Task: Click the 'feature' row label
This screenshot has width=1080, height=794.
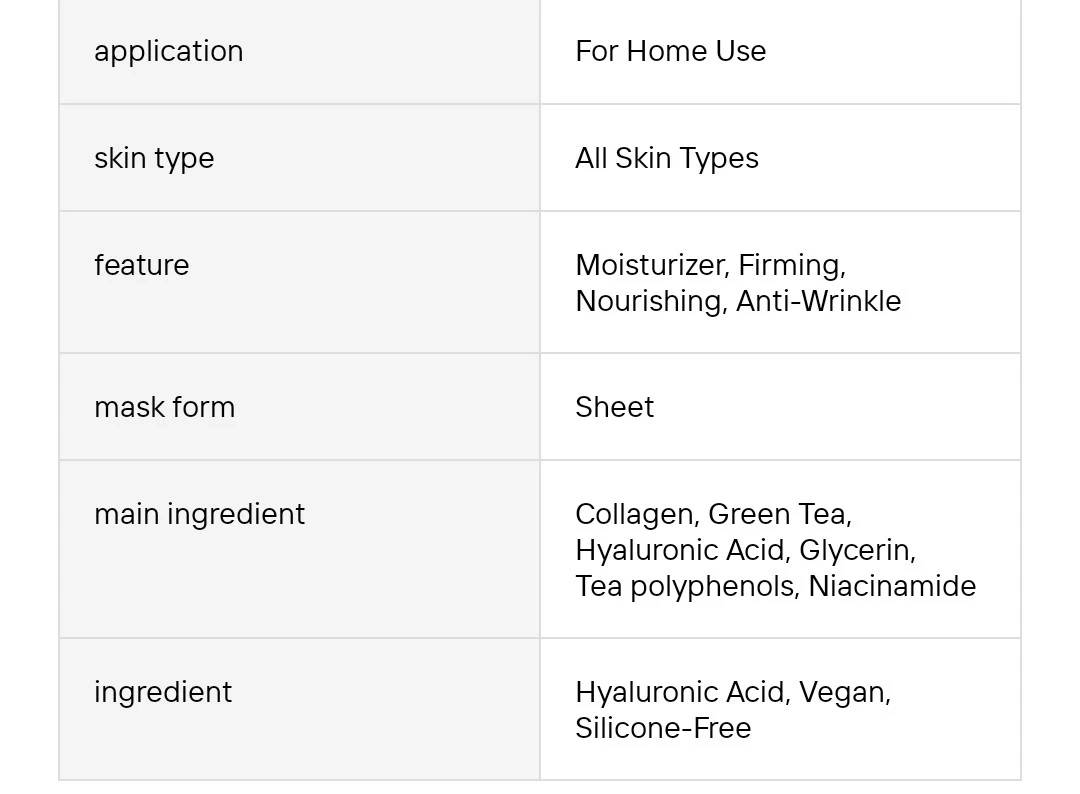Action: [141, 265]
